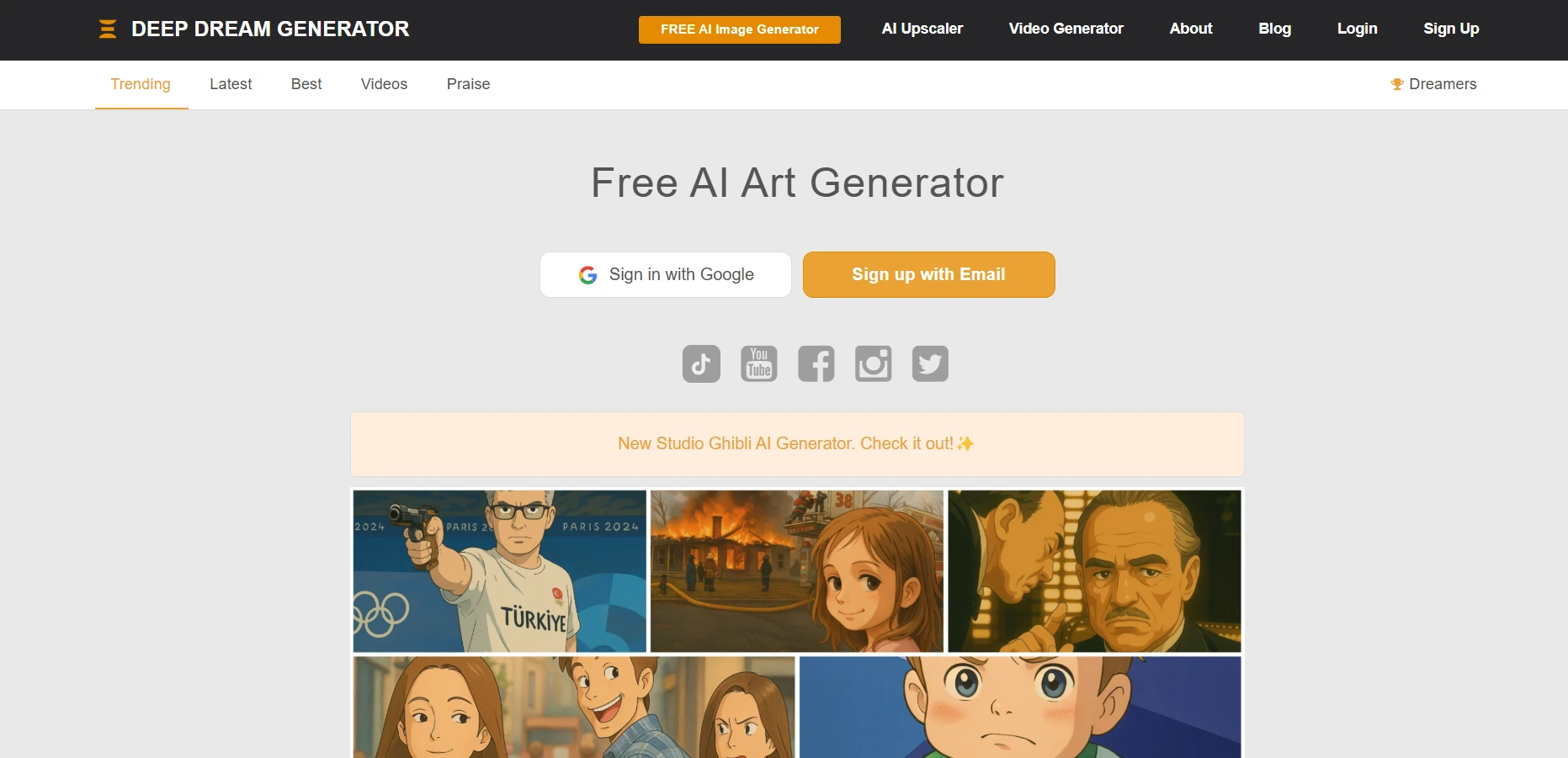Open the Türkiye shooter Paris 2024 image
This screenshot has width=1568, height=758.
point(500,571)
